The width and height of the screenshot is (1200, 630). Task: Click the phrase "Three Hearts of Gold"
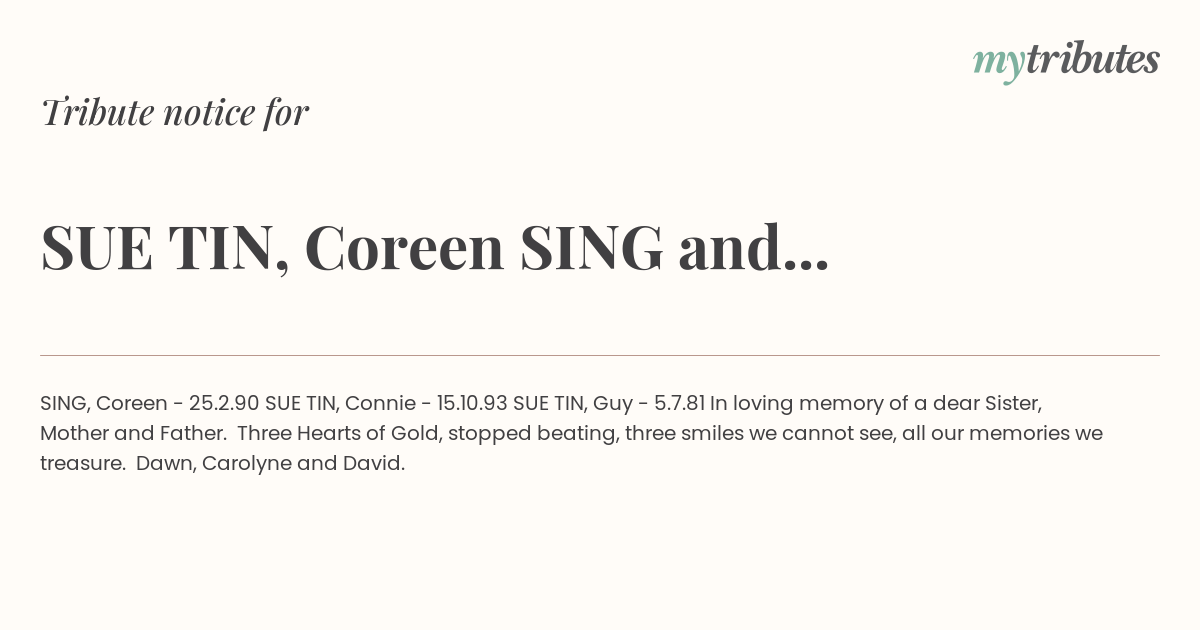(340, 434)
